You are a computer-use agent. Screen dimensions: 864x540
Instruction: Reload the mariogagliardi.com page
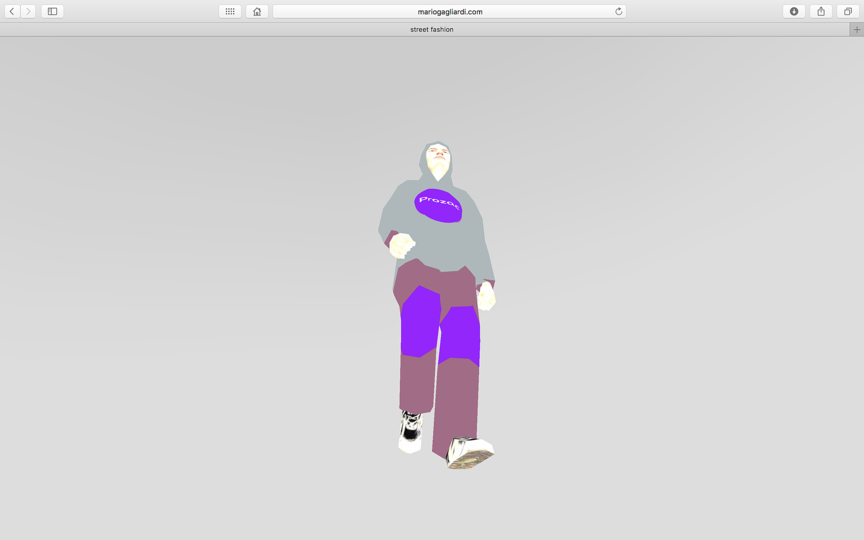[x=618, y=11]
